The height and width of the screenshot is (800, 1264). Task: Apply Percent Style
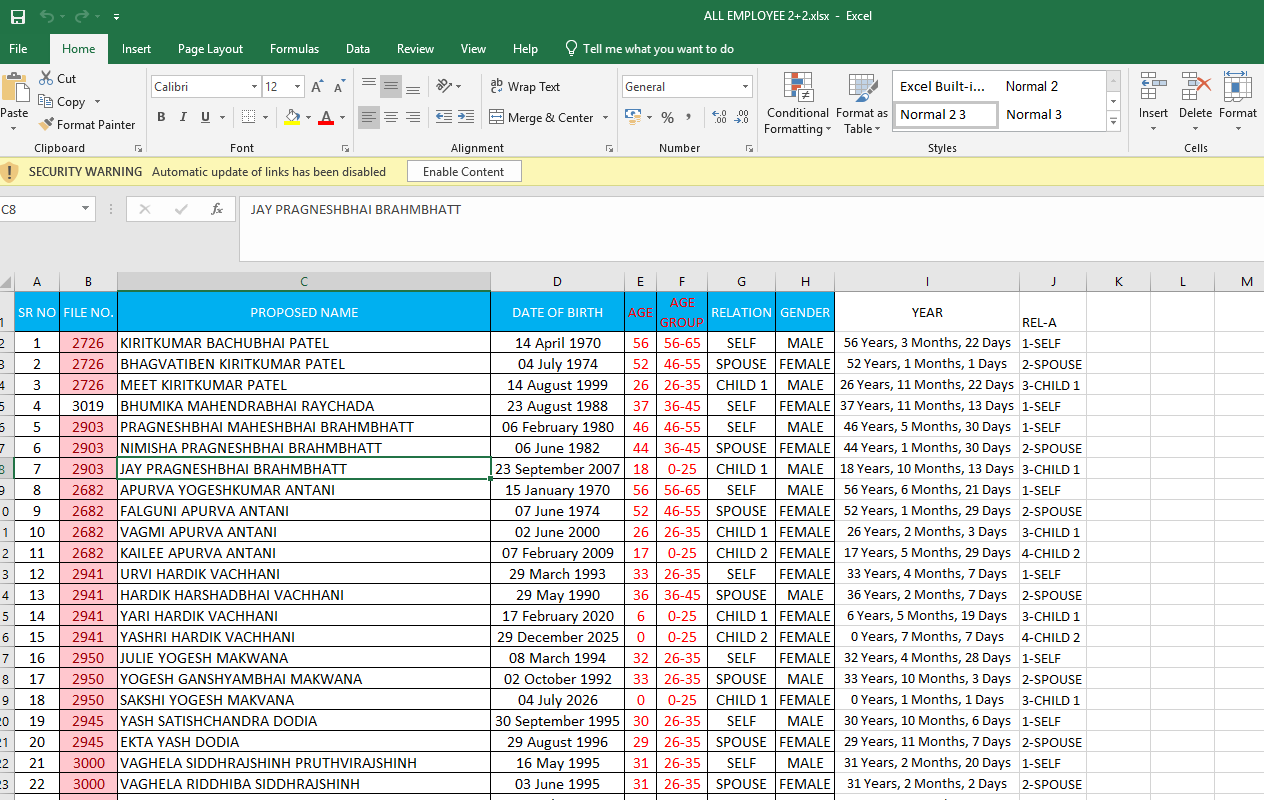667,117
